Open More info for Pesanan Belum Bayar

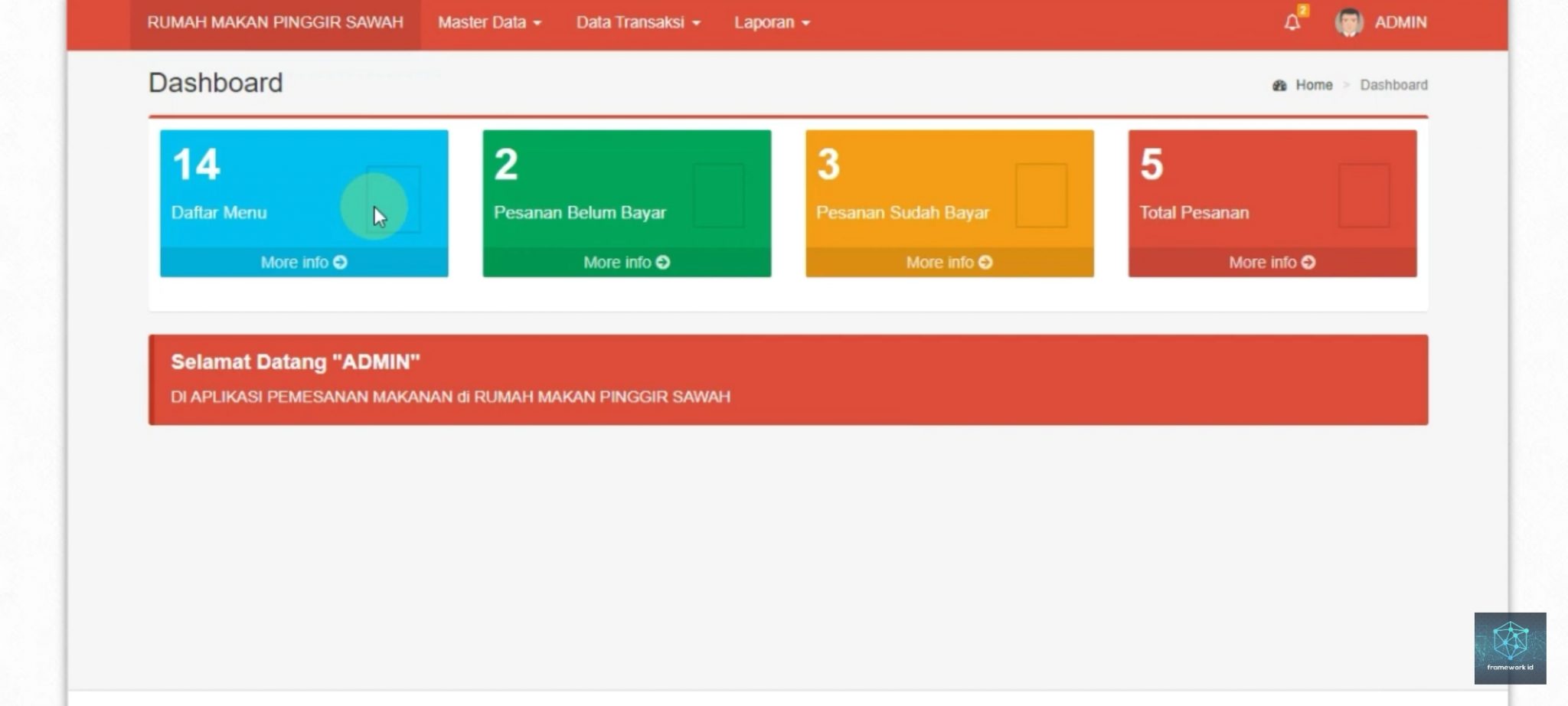pos(626,262)
